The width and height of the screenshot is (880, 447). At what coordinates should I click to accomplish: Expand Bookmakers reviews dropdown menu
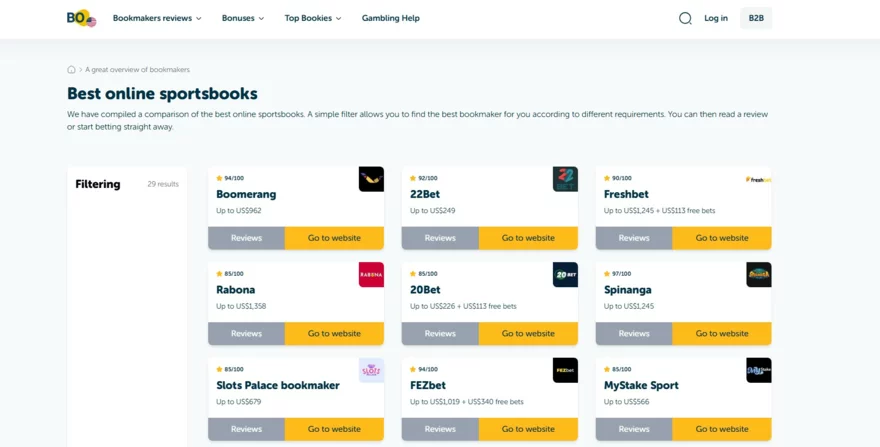pos(157,18)
